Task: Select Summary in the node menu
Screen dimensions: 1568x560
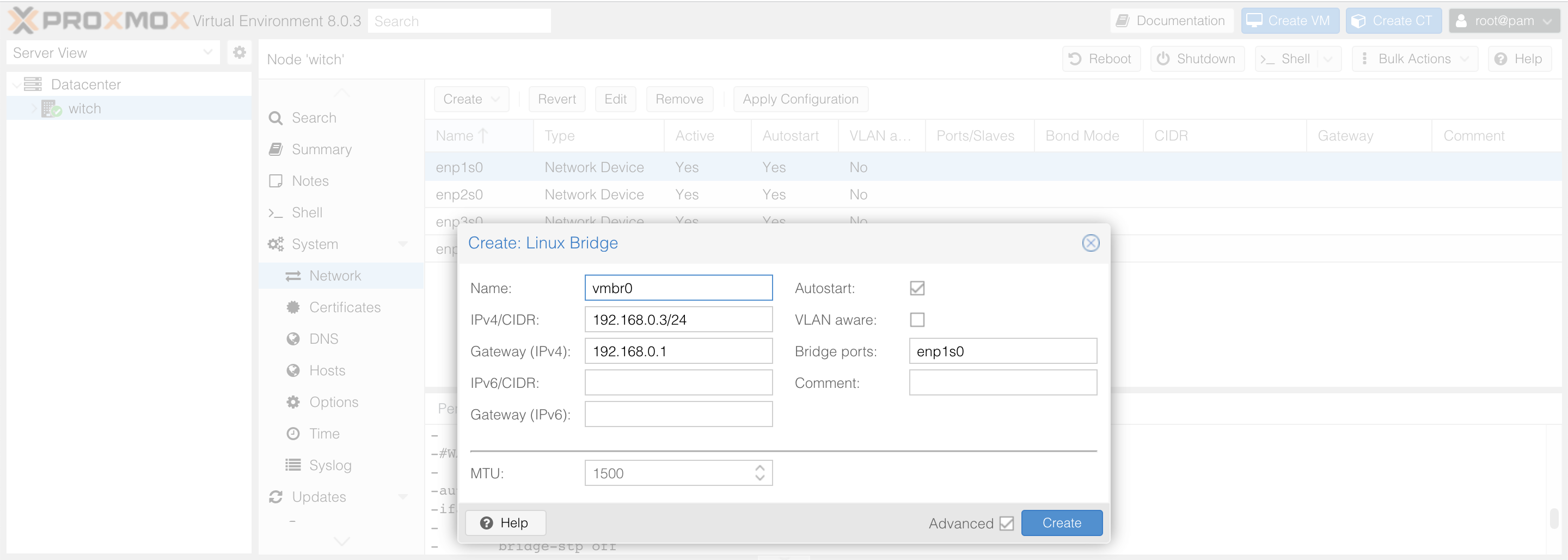Action: coord(321,149)
